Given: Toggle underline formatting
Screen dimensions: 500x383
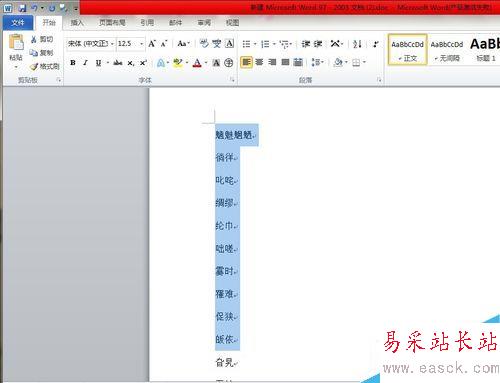Looking at the screenshot, I should click(98, 63).
